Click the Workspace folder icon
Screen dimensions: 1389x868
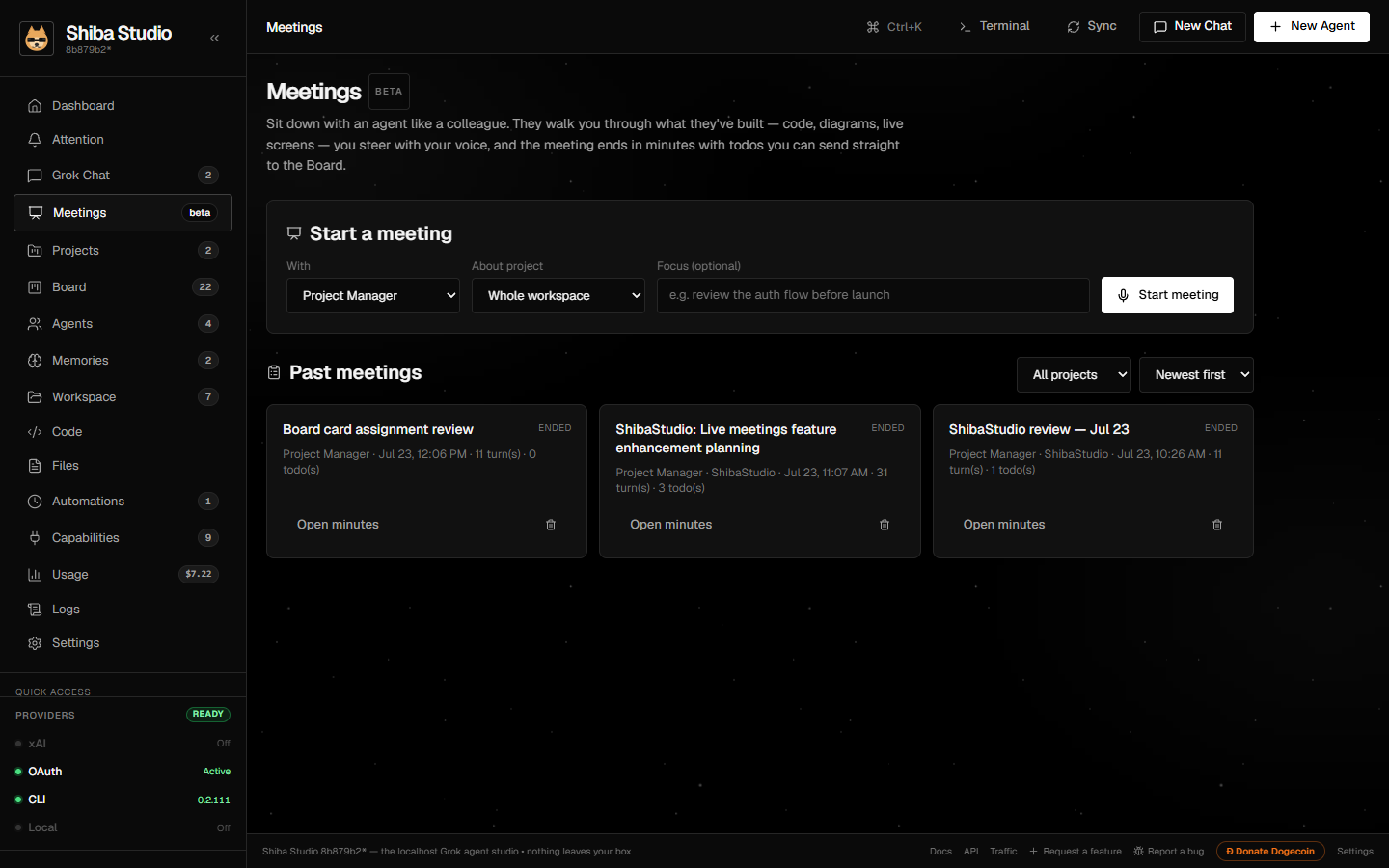[x=35, y=397]
